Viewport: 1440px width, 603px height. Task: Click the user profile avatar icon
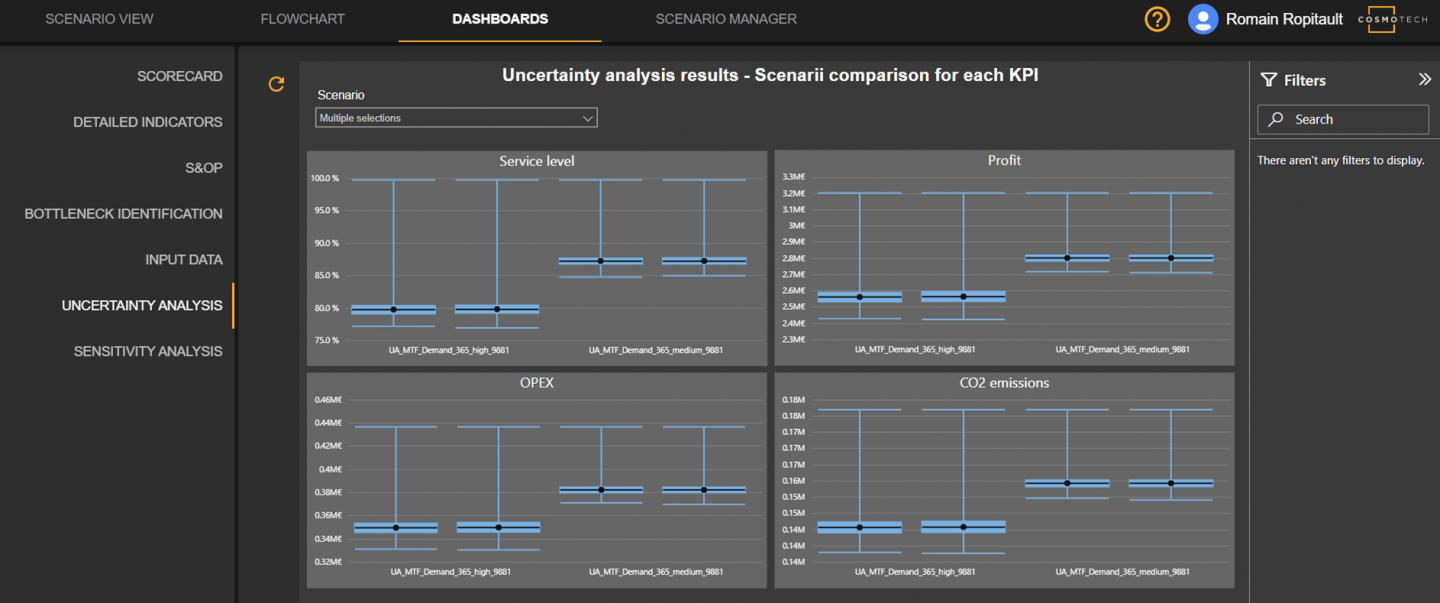point(1202,19)
